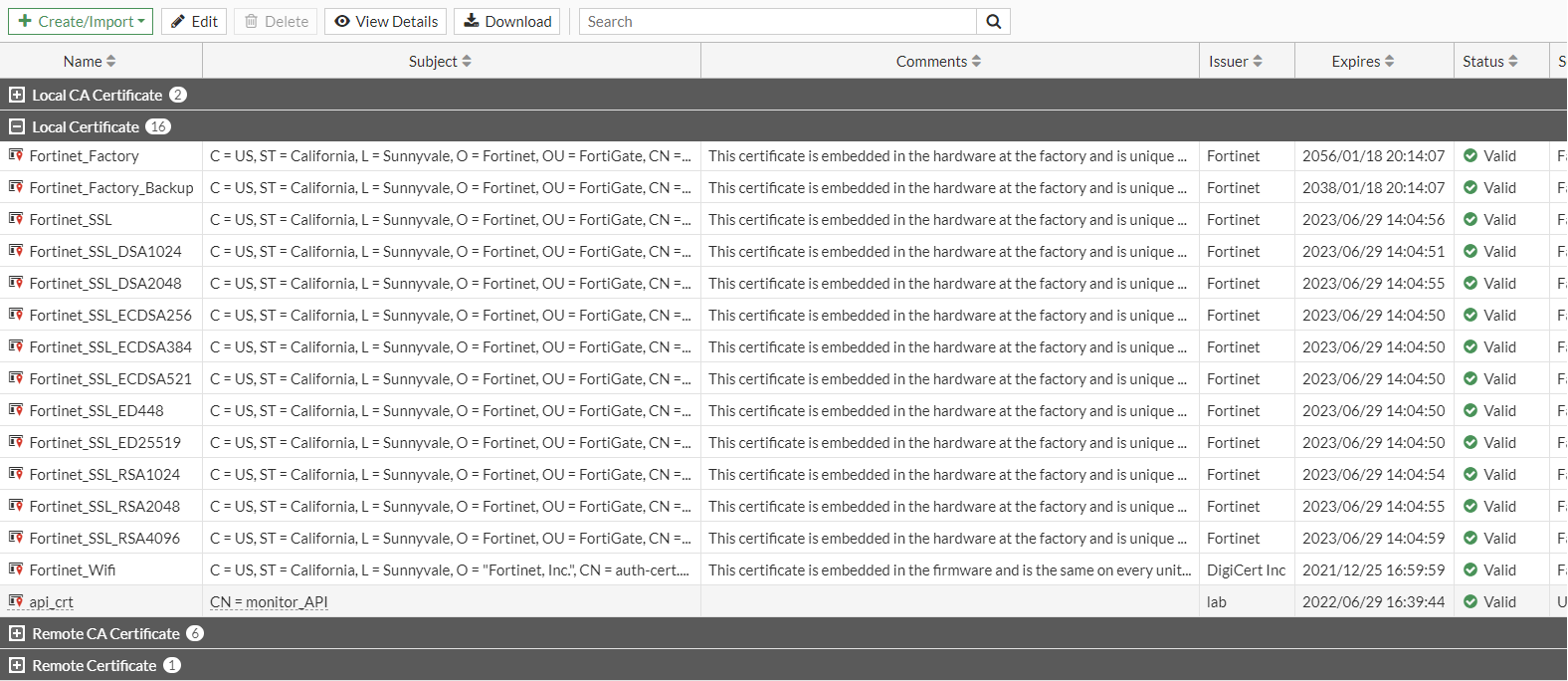The image size is (1568, 681).
Task: Expand the Local CA Certificate group
Action: [16, 95]
